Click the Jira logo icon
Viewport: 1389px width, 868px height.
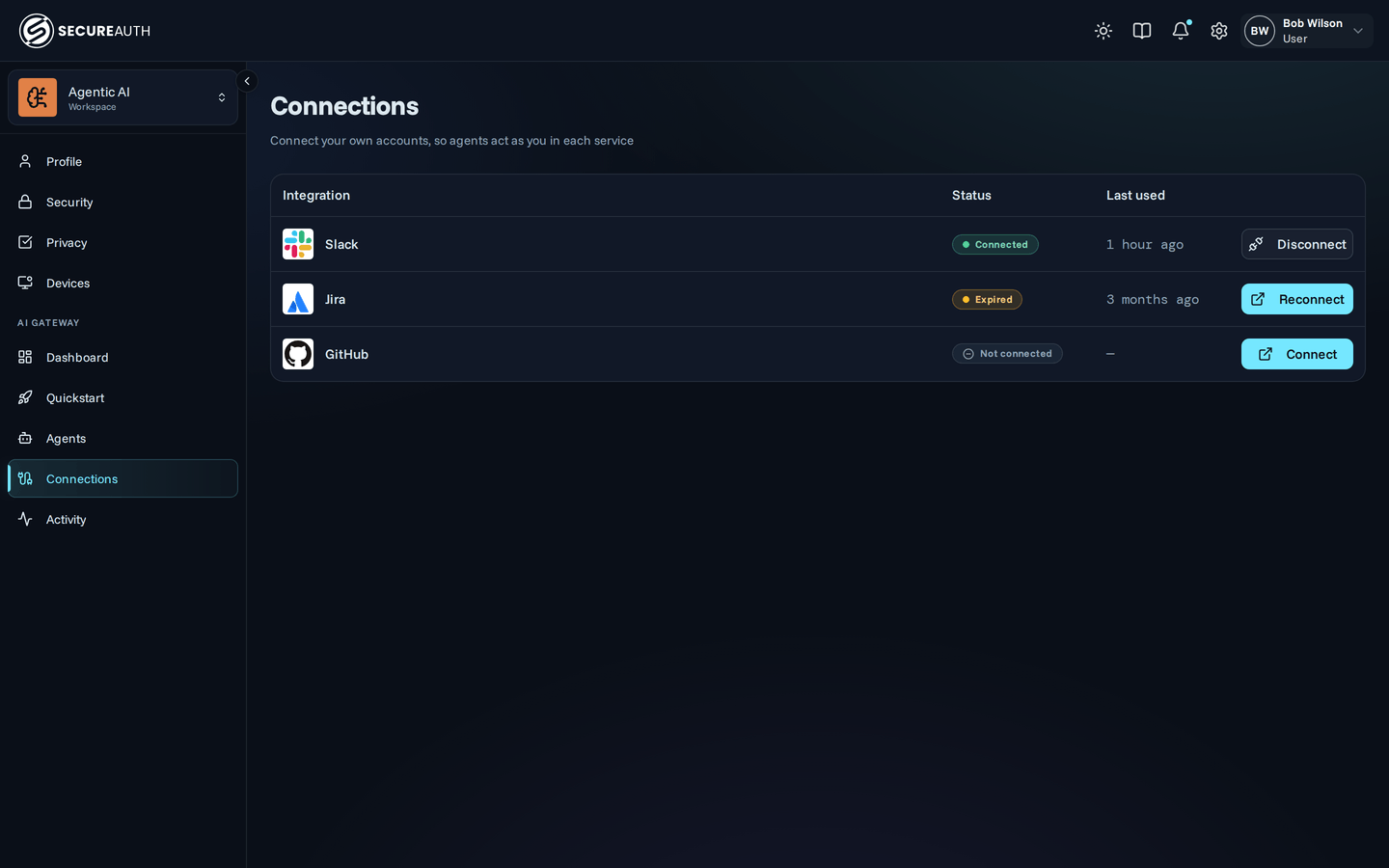(x=298, y=299)
